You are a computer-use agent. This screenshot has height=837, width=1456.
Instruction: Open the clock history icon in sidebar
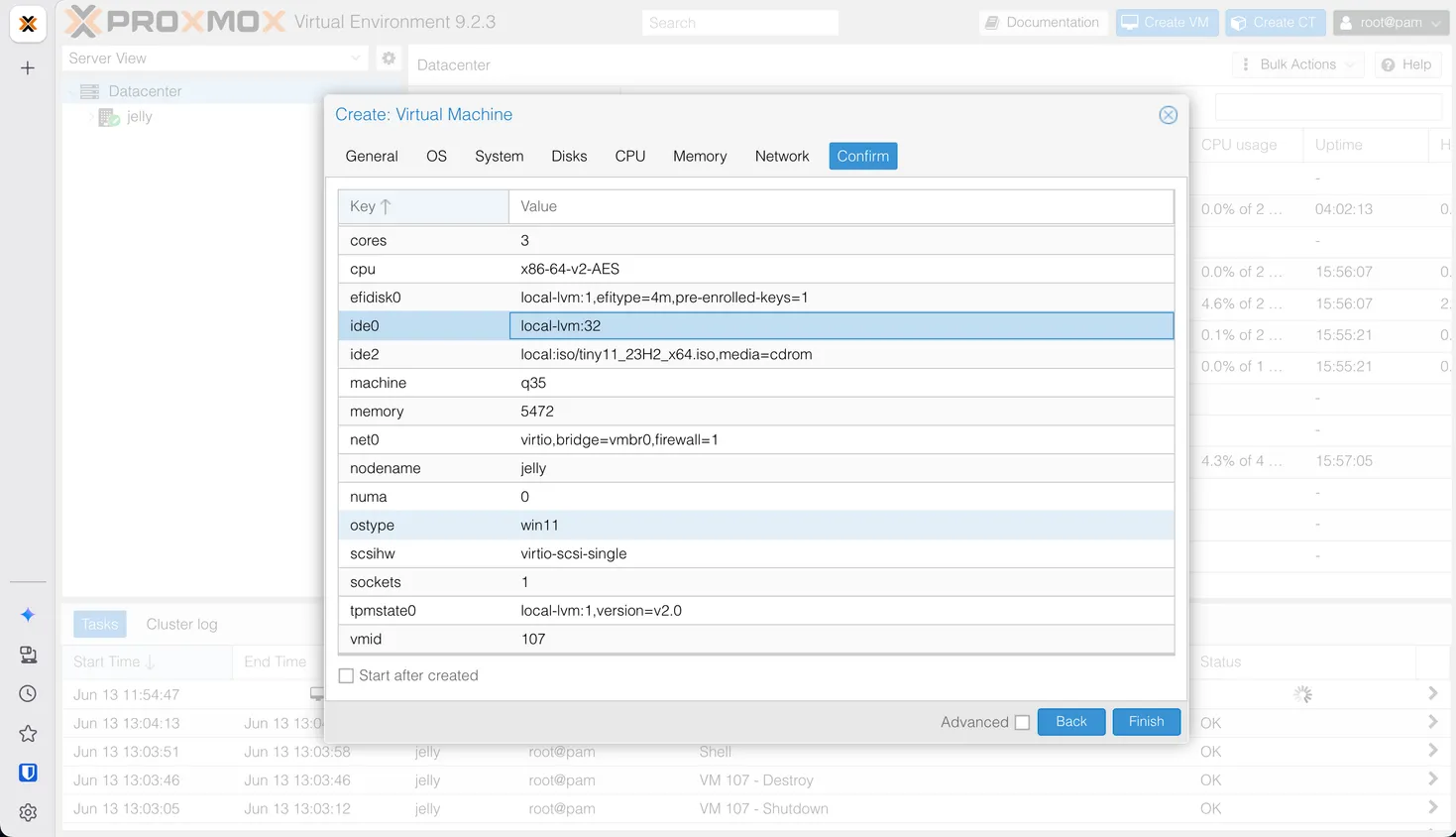coord(28,694)
